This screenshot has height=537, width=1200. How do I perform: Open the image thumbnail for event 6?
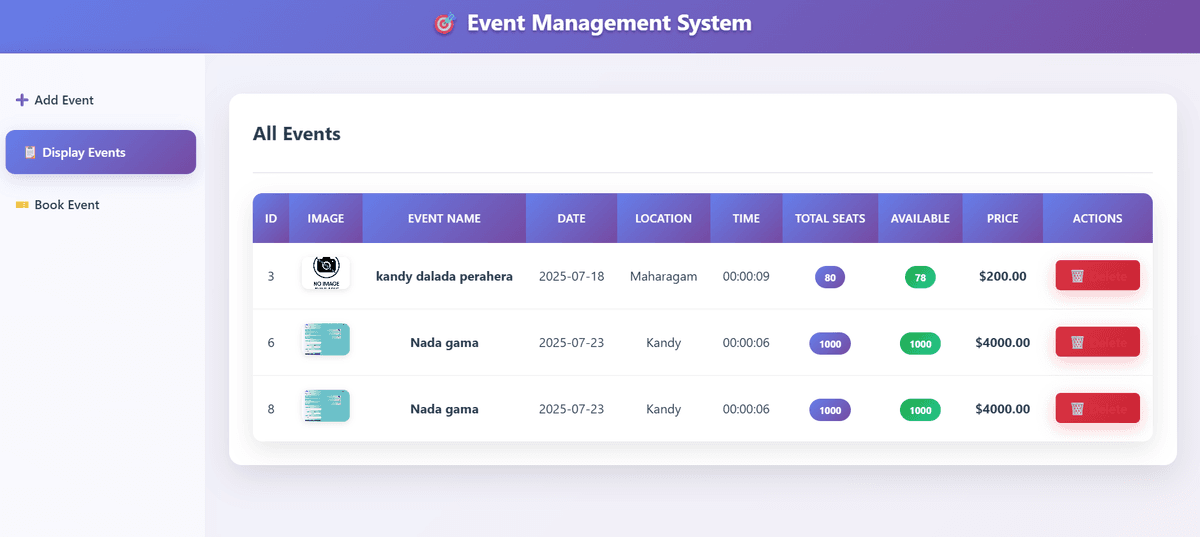point(326,340)
